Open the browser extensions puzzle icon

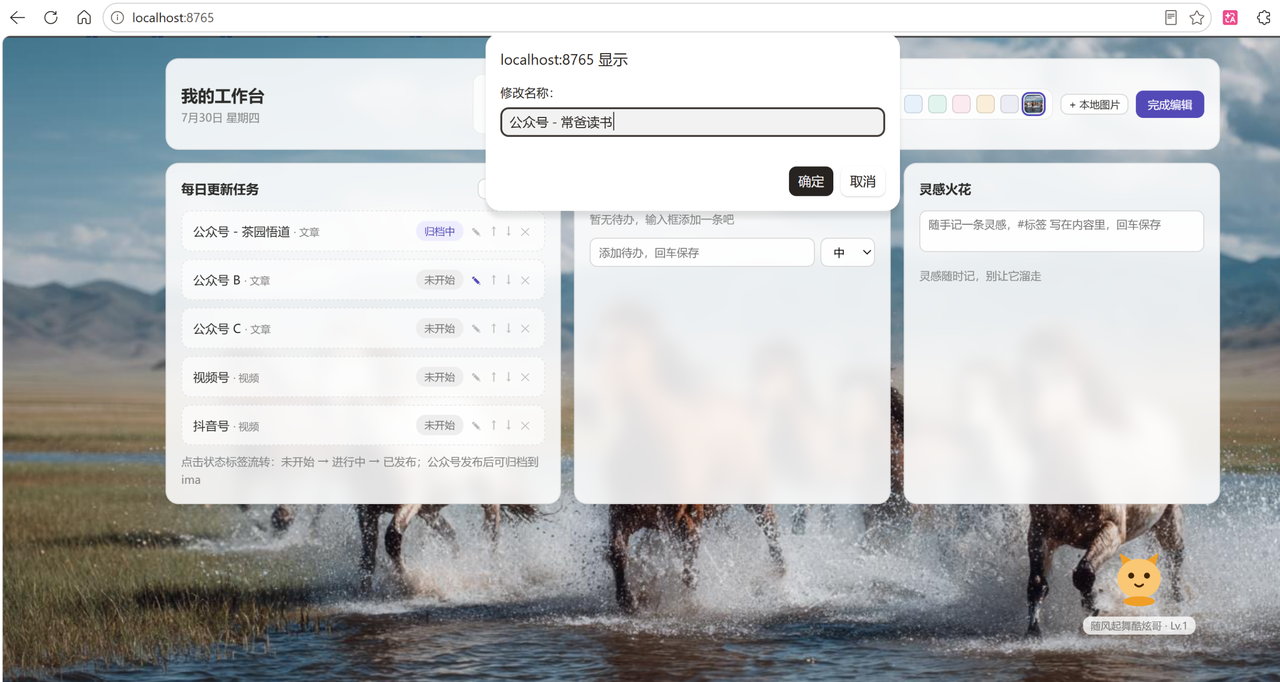pyautogui.click(x=1264, y=17)
